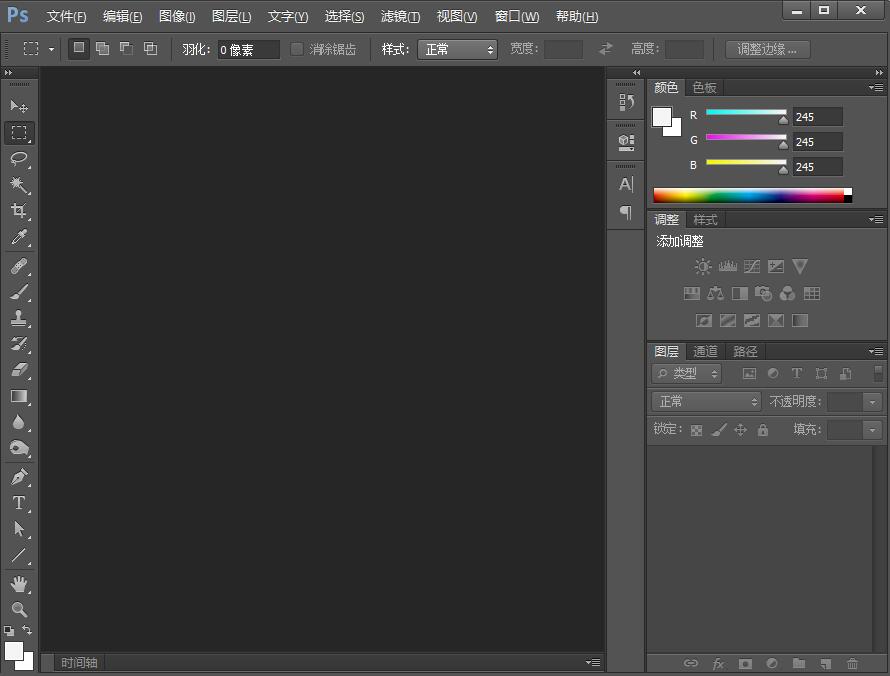
Task: Select the Move tool
Action: coord(19,106)
